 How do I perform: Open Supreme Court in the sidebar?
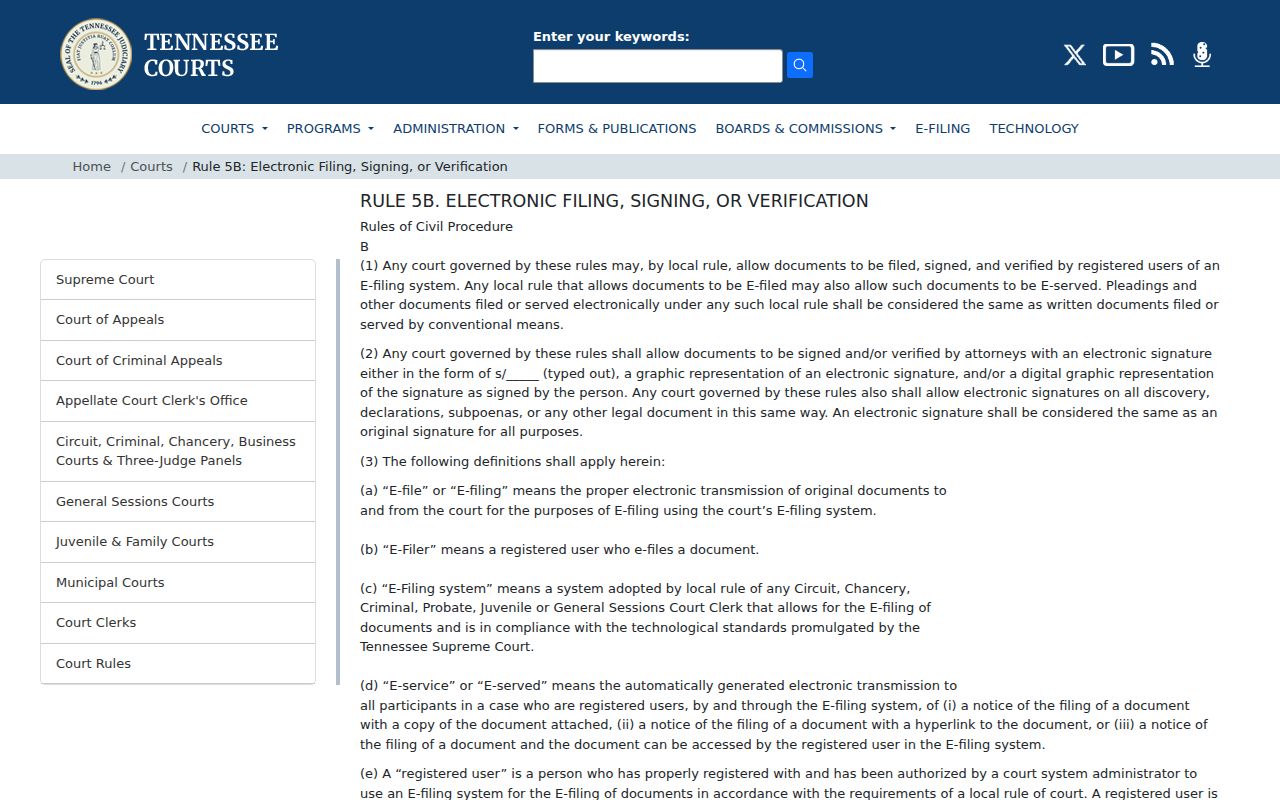(178, 280)
